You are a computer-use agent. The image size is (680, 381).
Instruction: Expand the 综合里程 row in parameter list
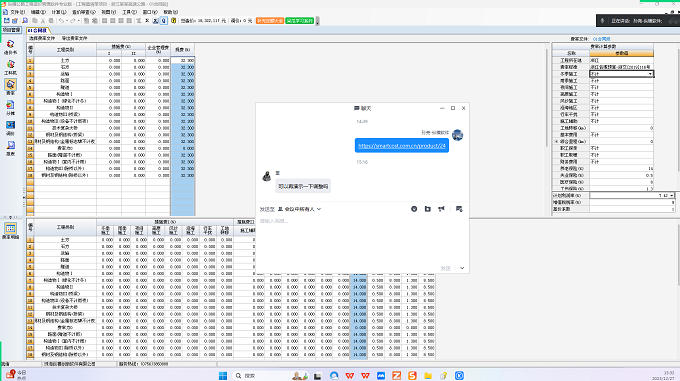[556, 142]
